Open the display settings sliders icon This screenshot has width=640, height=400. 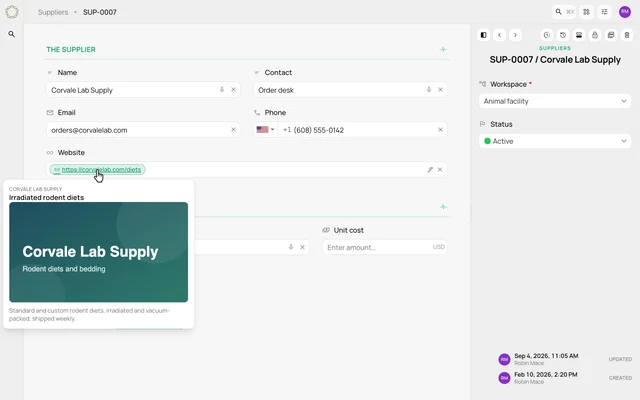click(604, 12)
